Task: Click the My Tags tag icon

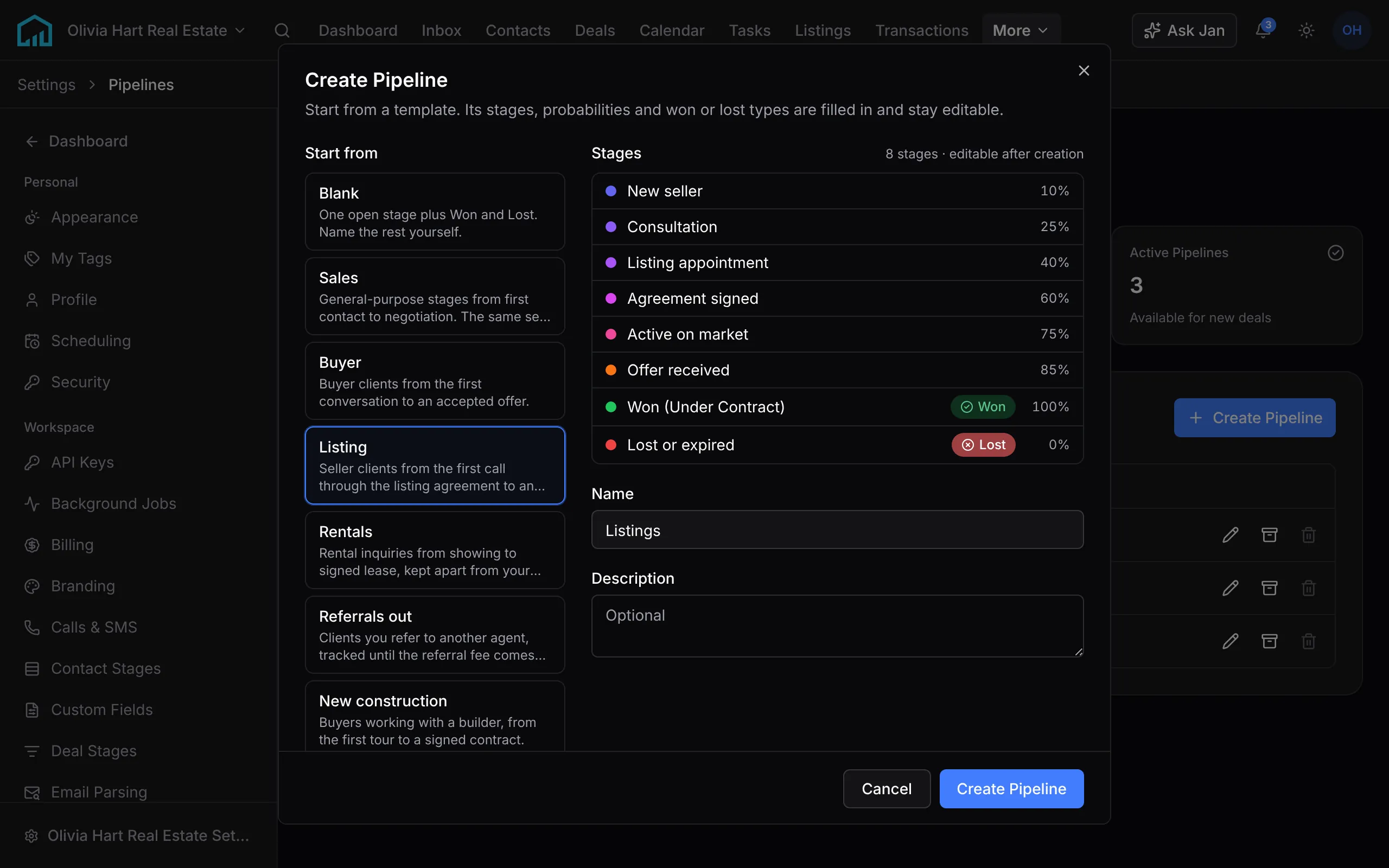Action: 32,258
